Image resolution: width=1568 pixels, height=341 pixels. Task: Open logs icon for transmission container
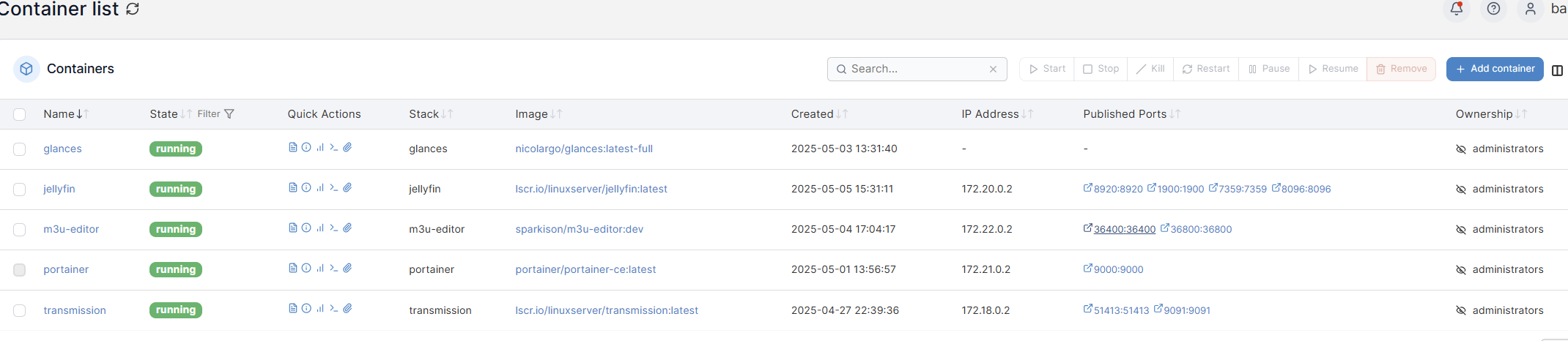tap(293, 308)
